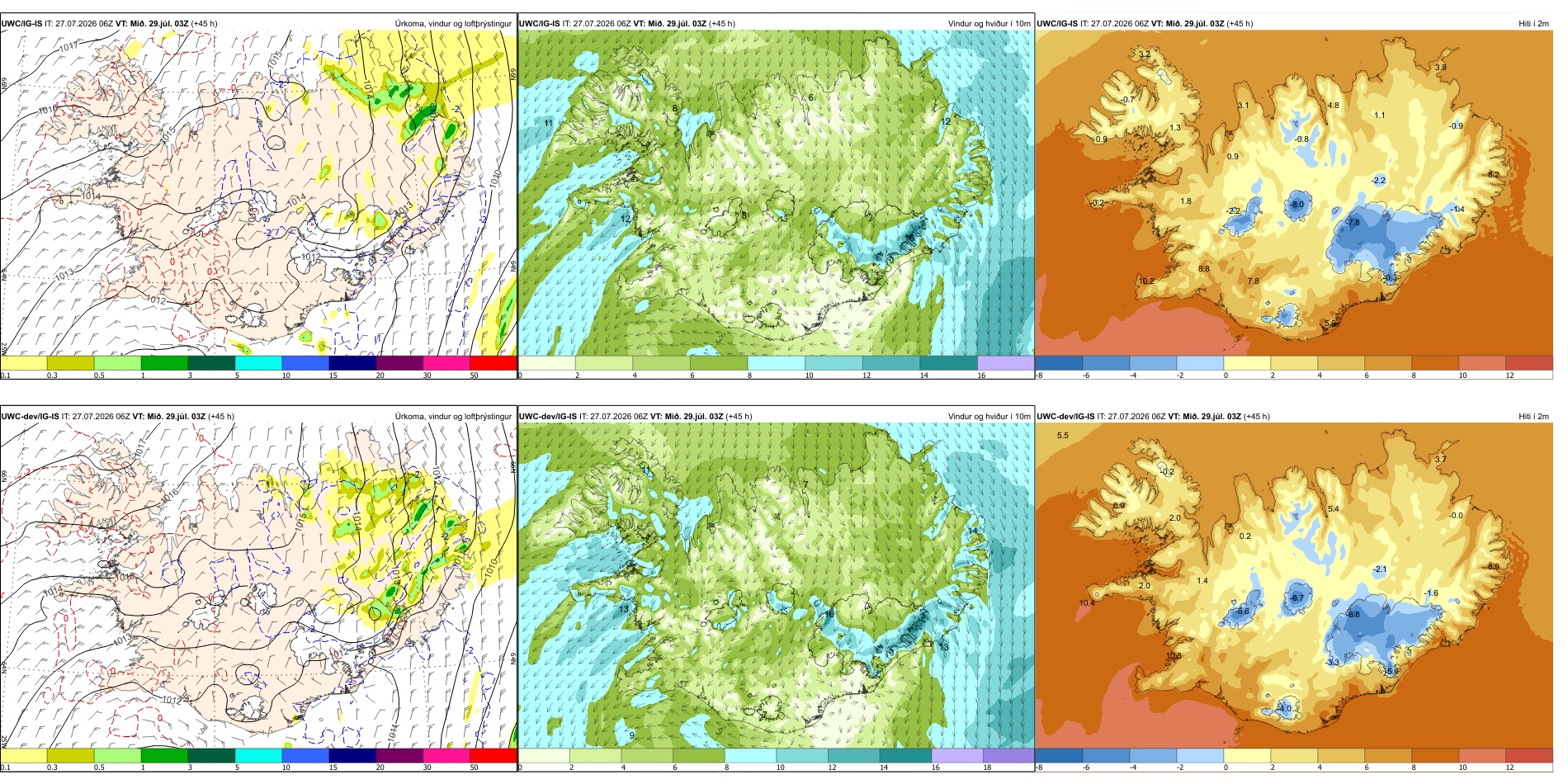Click the 4.8 value on UWC/IG-IS temperature map

[x=1333, y=105]
